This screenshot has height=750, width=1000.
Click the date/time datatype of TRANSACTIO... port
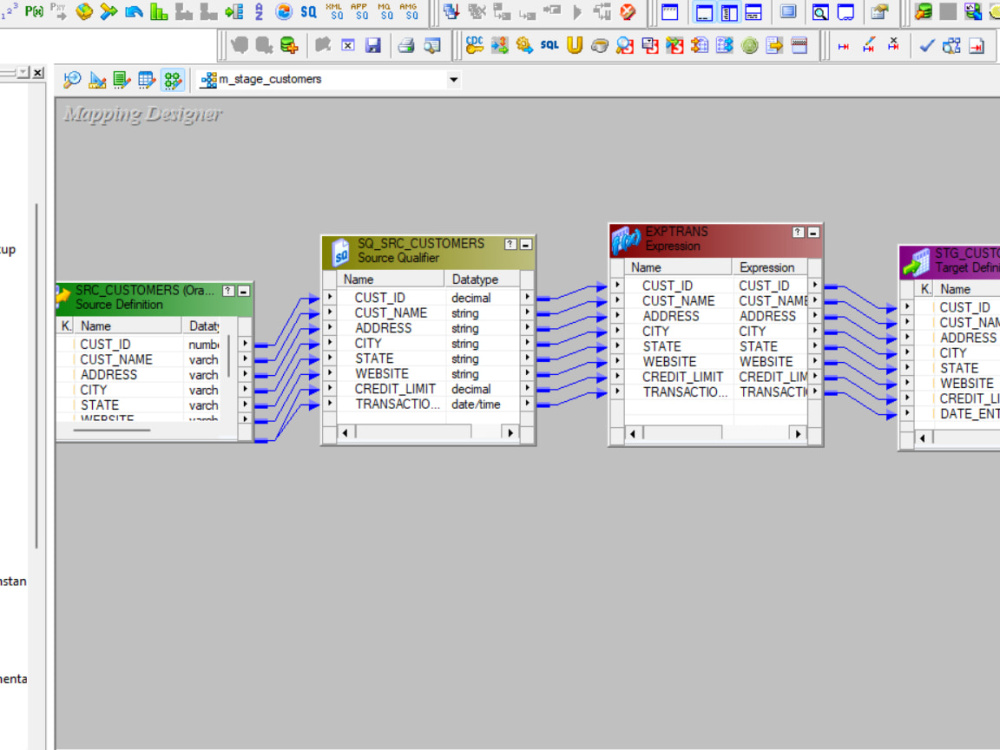[476, 404]
